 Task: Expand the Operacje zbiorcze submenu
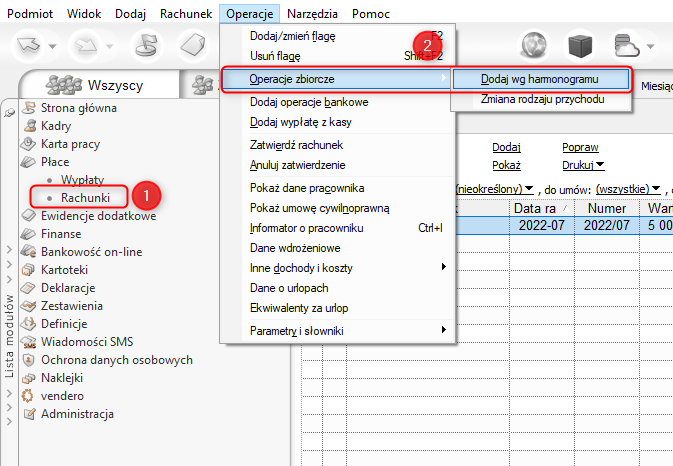pyautogui.click(x=337, y=79)
